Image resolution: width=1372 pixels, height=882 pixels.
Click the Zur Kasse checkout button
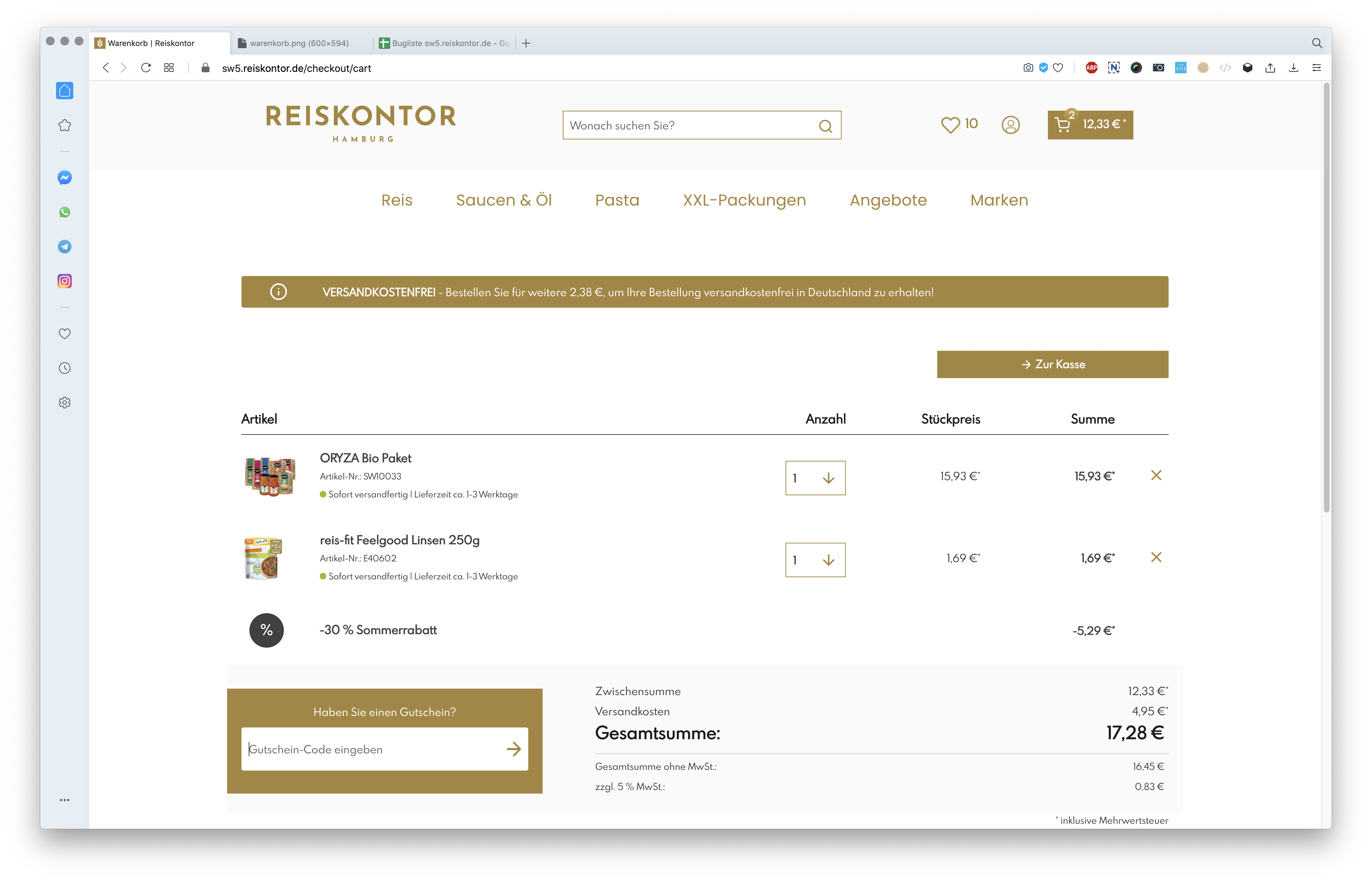click(x=1052, y=365)
